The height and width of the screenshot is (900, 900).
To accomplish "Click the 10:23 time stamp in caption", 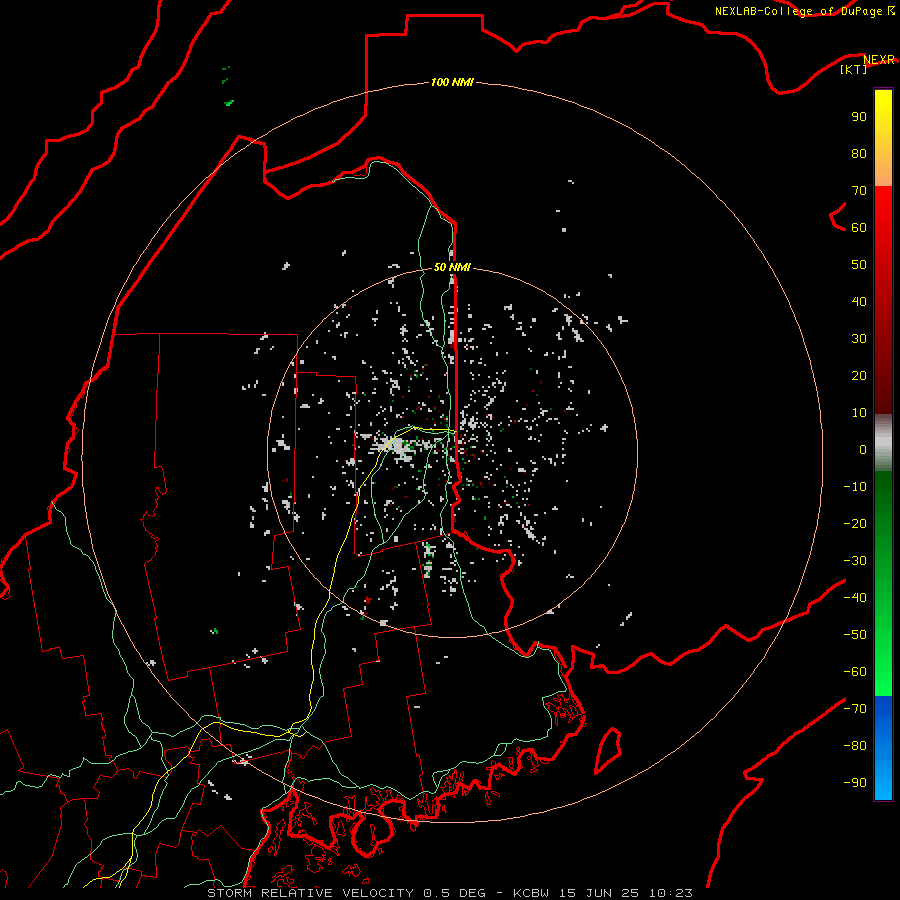I will [x=671, y=893].
